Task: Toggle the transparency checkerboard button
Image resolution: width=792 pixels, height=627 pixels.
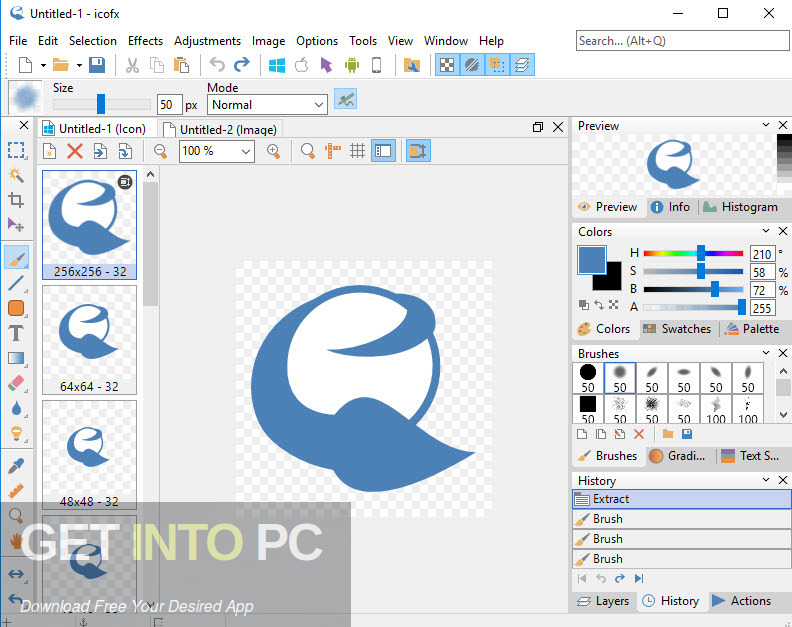Action: click(x=447, y=65)
